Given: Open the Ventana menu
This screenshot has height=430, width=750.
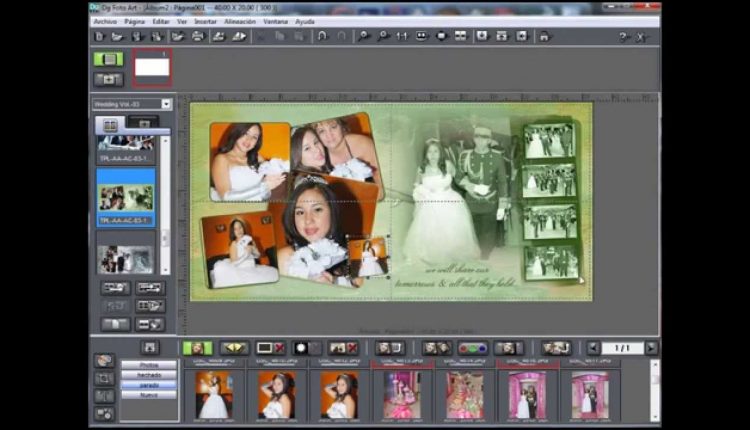Looking at the screenshot, I should point(276,22).
